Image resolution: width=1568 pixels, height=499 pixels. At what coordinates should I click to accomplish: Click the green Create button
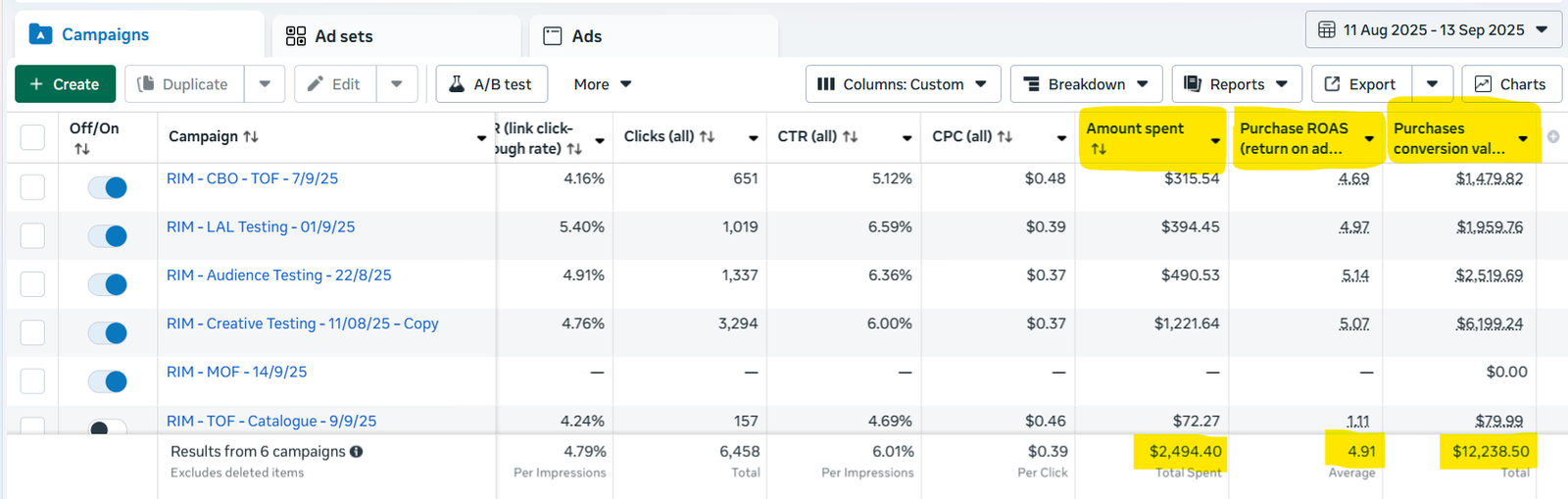click(65, 84)
